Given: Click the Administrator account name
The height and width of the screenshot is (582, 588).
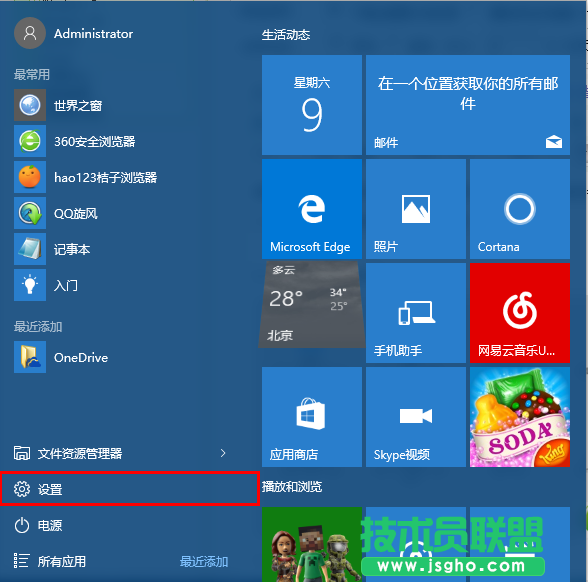Looking at the screenshot, I should tap(93, 34).
